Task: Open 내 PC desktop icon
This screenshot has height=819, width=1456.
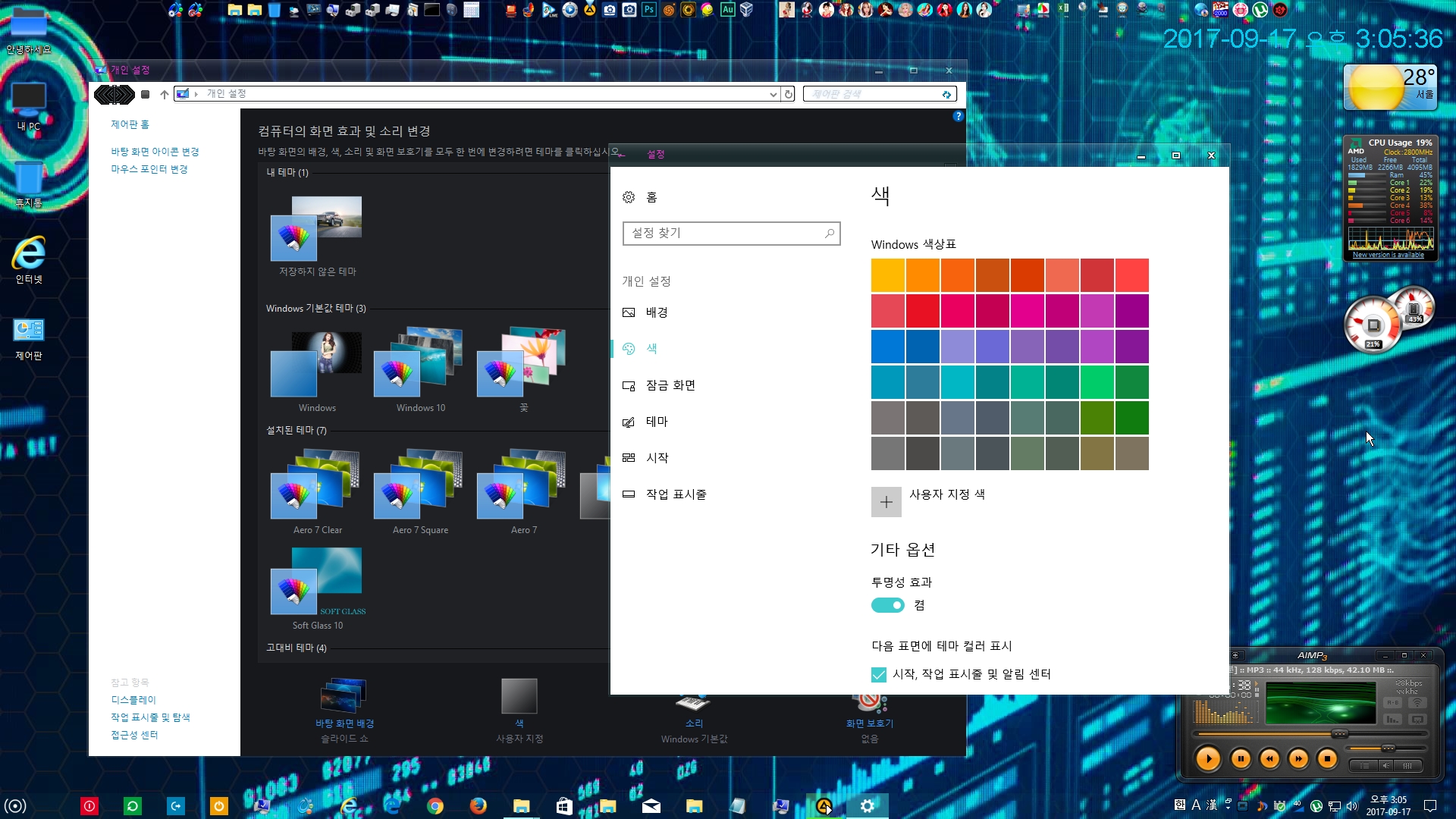Action: [29, 105]
